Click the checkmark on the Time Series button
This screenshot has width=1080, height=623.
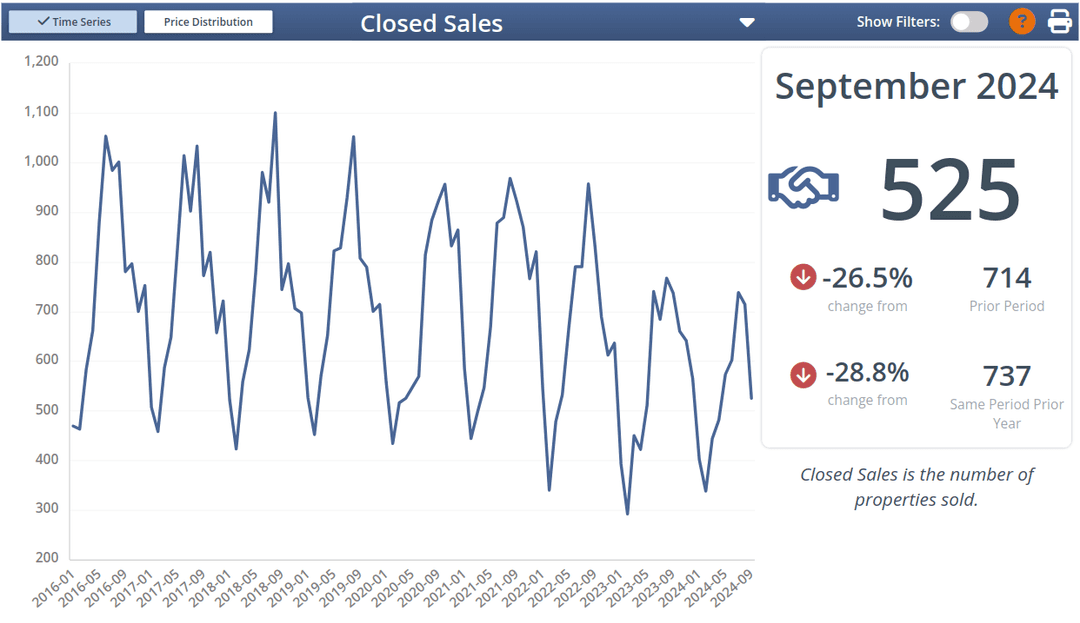[x=41, y=20]
